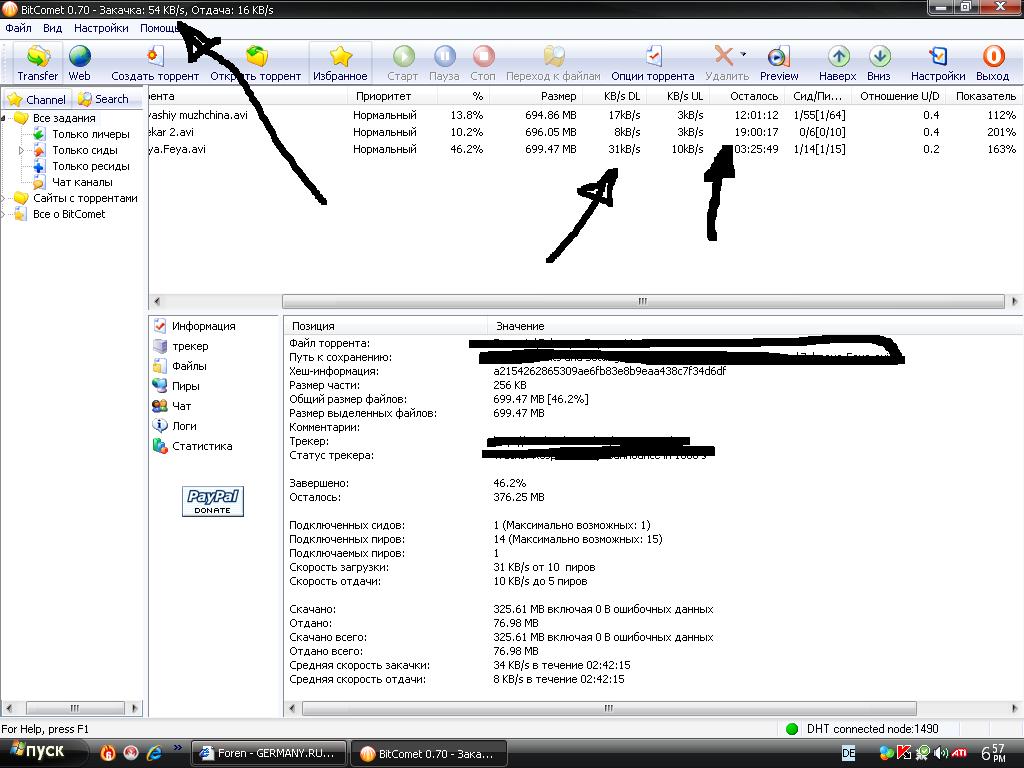Image resolution: width=1024 pixels, height=768 pixels.
Task: Switch to Foren - GERMANY.RU taskbar window
Action: (268, 753)
